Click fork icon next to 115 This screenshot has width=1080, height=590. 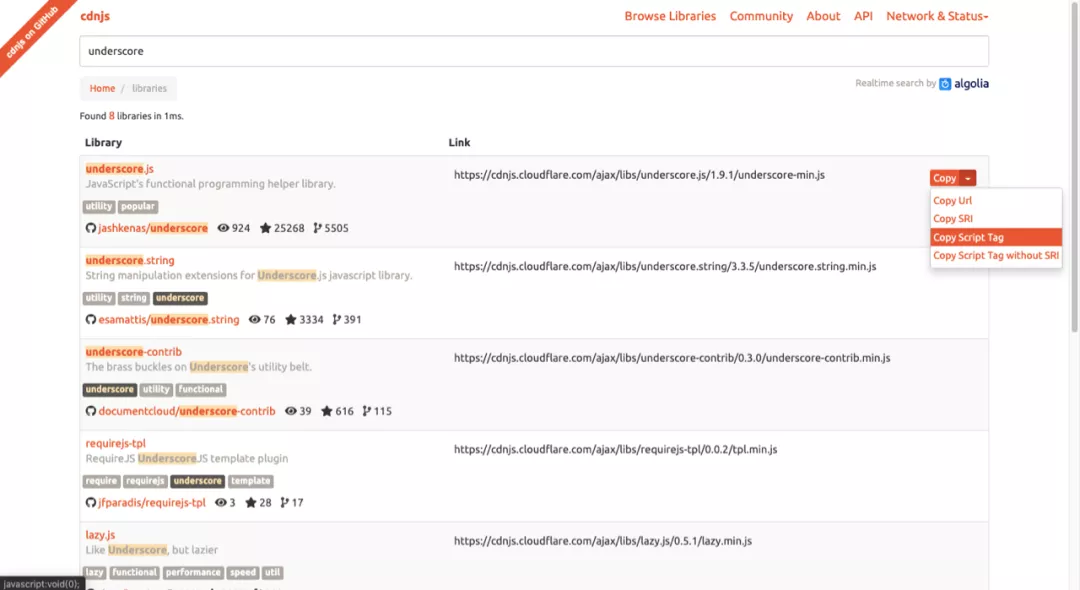[x=367, y=411]
